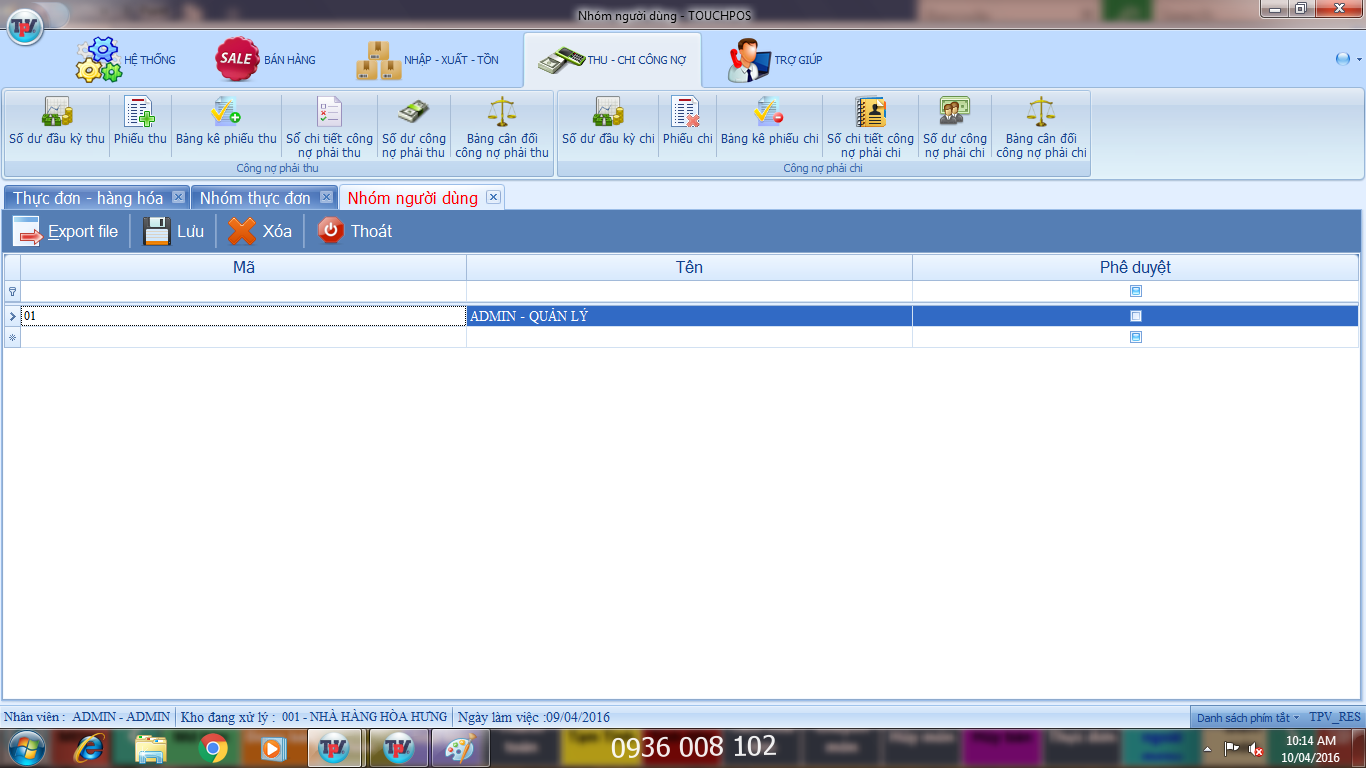Open Số dư công nợ phải chi
The width and height of the screenshot is (1366, 768).
tap(954, 126)
